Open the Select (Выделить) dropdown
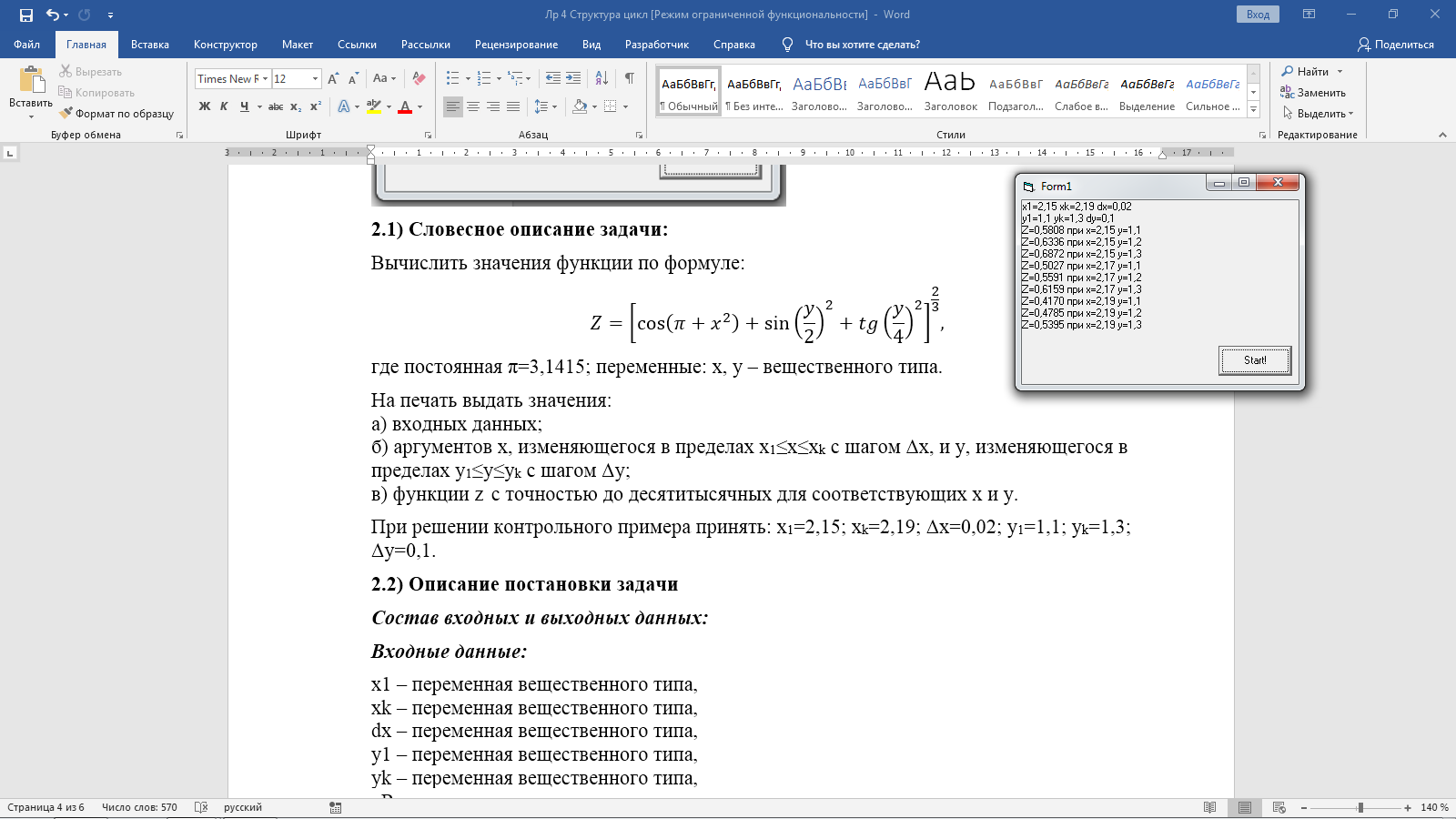Screen dimensions: 1456x819 (1318, 113)
